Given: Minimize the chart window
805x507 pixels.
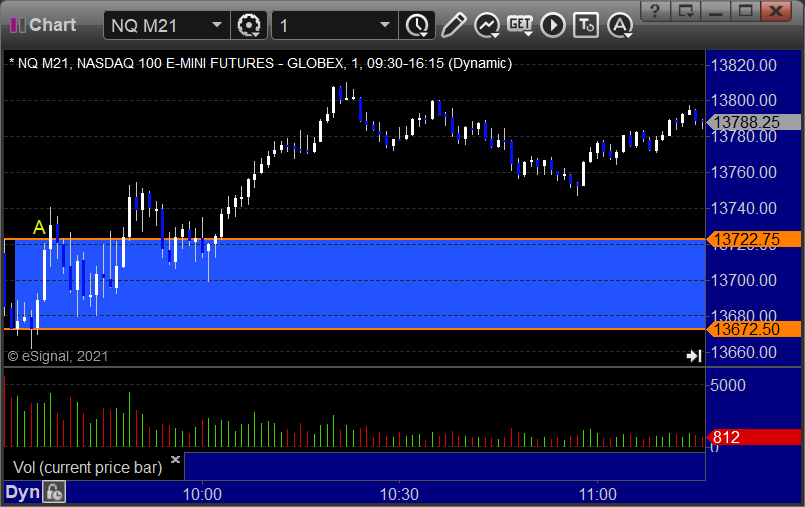Looking at the screenshot, I should point(716,10).
